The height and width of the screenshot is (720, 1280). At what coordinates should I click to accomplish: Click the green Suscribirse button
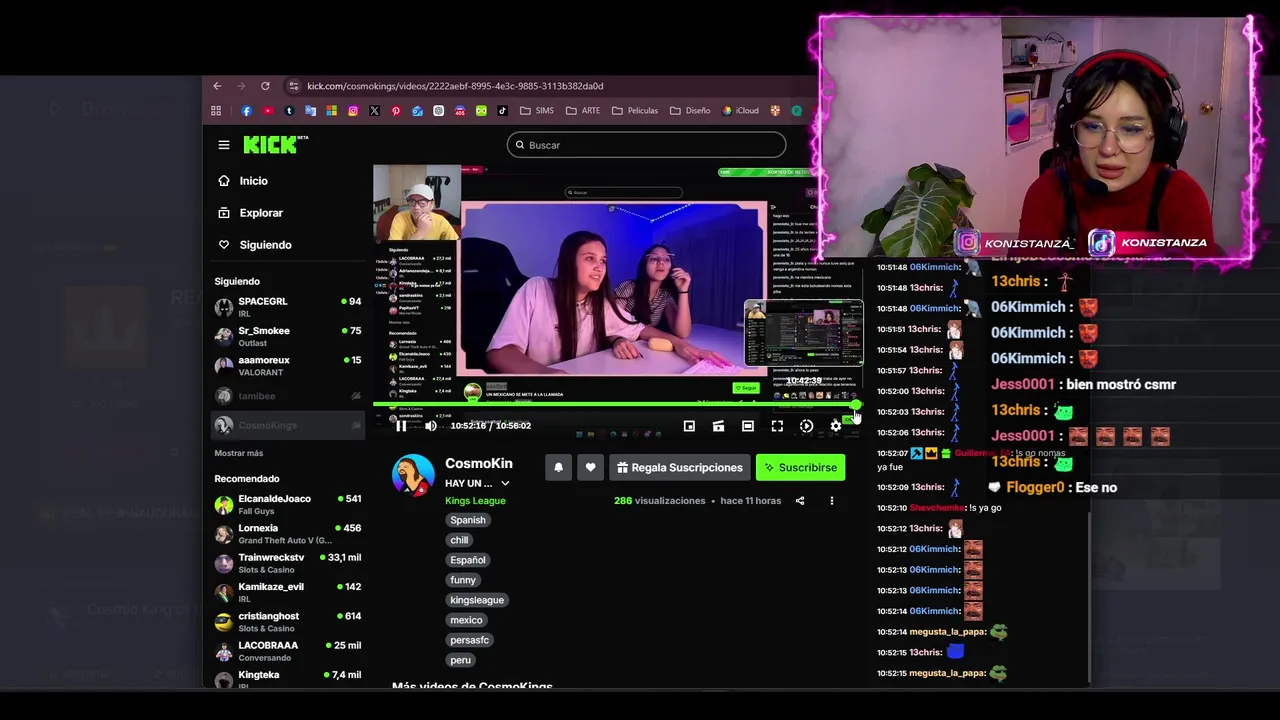(x=800, y=467)
